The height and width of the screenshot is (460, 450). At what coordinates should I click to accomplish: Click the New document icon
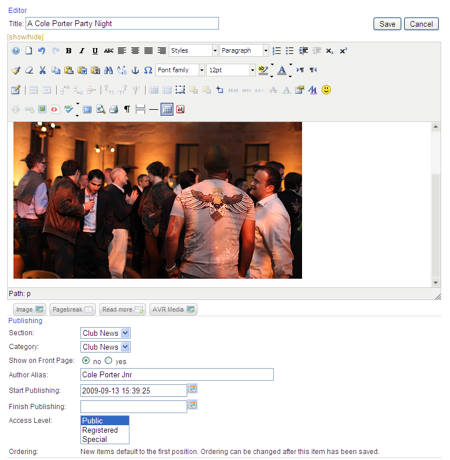(29, 51)
